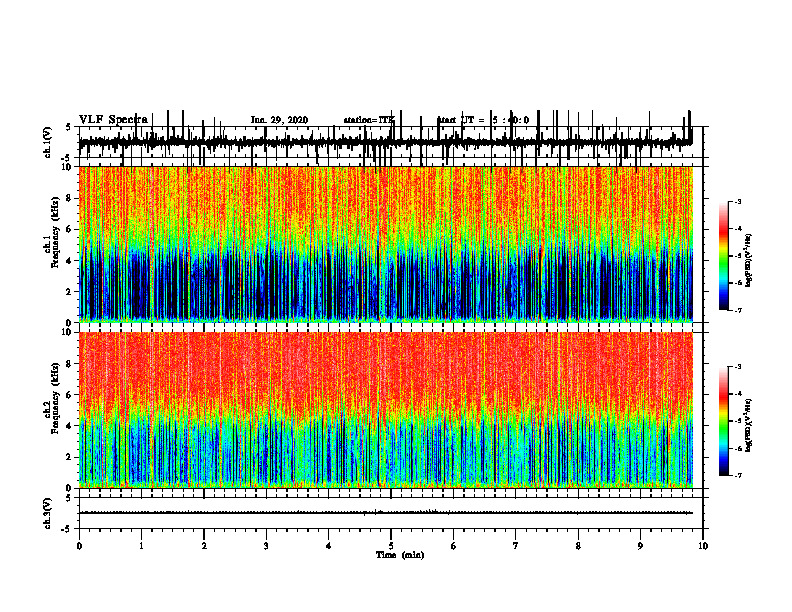Click the "4" kHz tick on ch.1 frequency axis
The width and height of the screenshot is (792, 612).
[69, 261]
